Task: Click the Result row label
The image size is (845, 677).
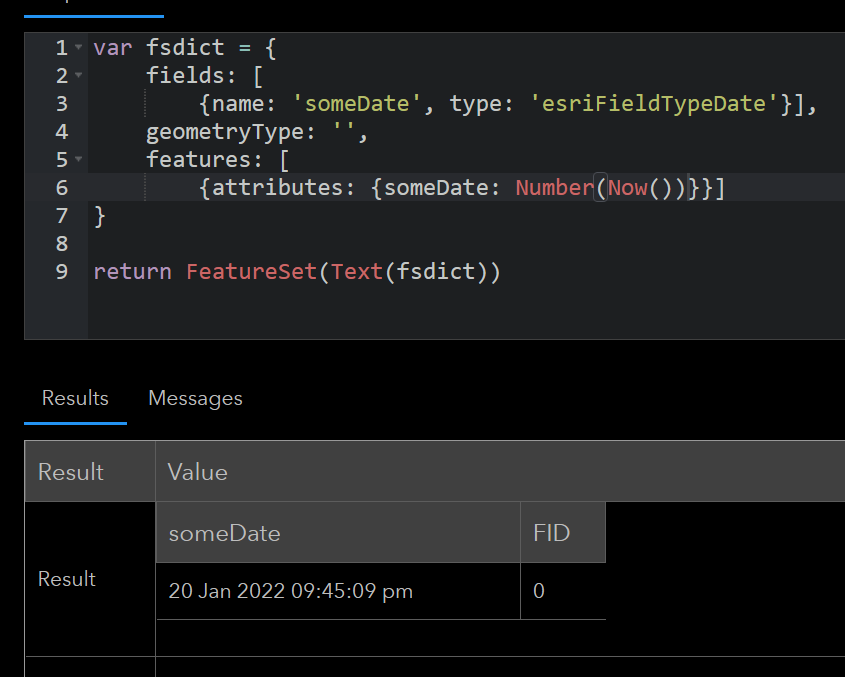Action: point(66,578)
